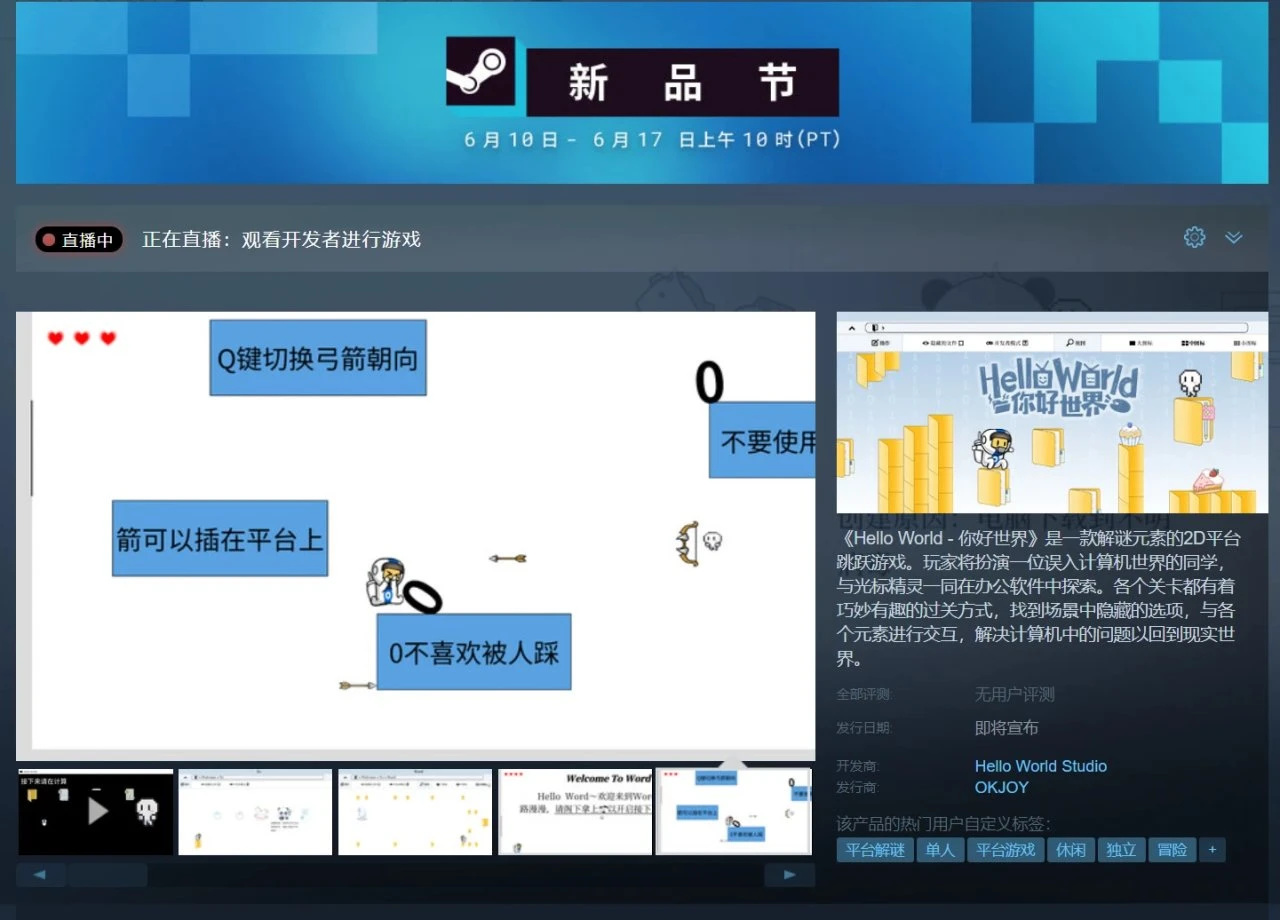Open the 正在直播：观看开发者进行游戏 broadcast title
Image resolution: width=1280 pixels, height=920 pixels.
(281, 240)
